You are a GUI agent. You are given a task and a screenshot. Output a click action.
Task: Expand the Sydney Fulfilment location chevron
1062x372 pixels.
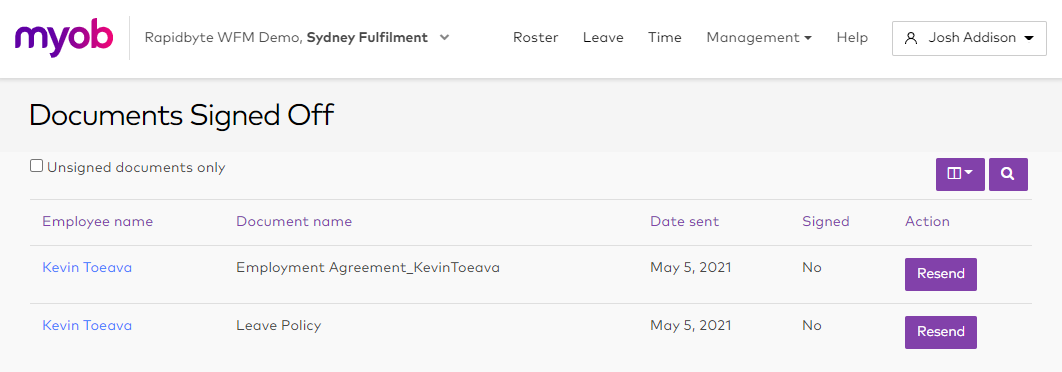pyautogui.click(x=444, y=38)
